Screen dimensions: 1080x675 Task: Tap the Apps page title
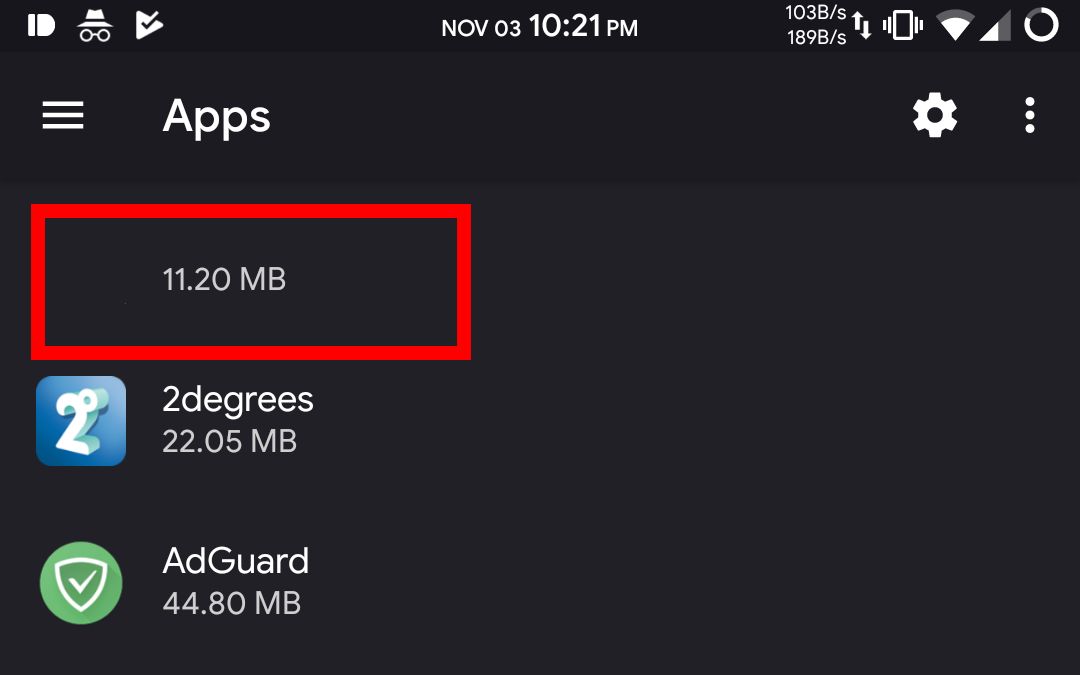pyautogui.click(x=216, y=117)
